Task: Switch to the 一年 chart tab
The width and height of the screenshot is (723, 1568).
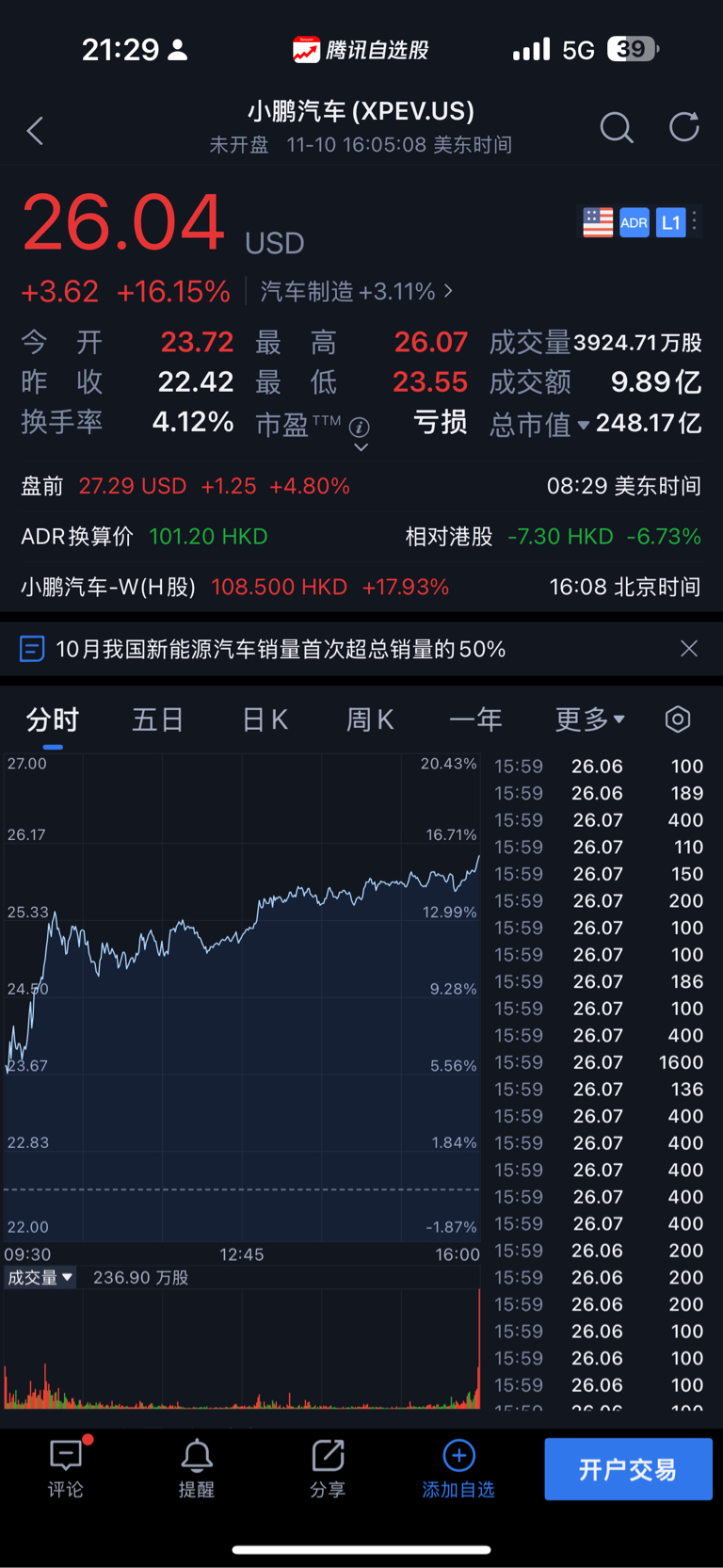Action: pyautogui.click(x=475, y=719)
